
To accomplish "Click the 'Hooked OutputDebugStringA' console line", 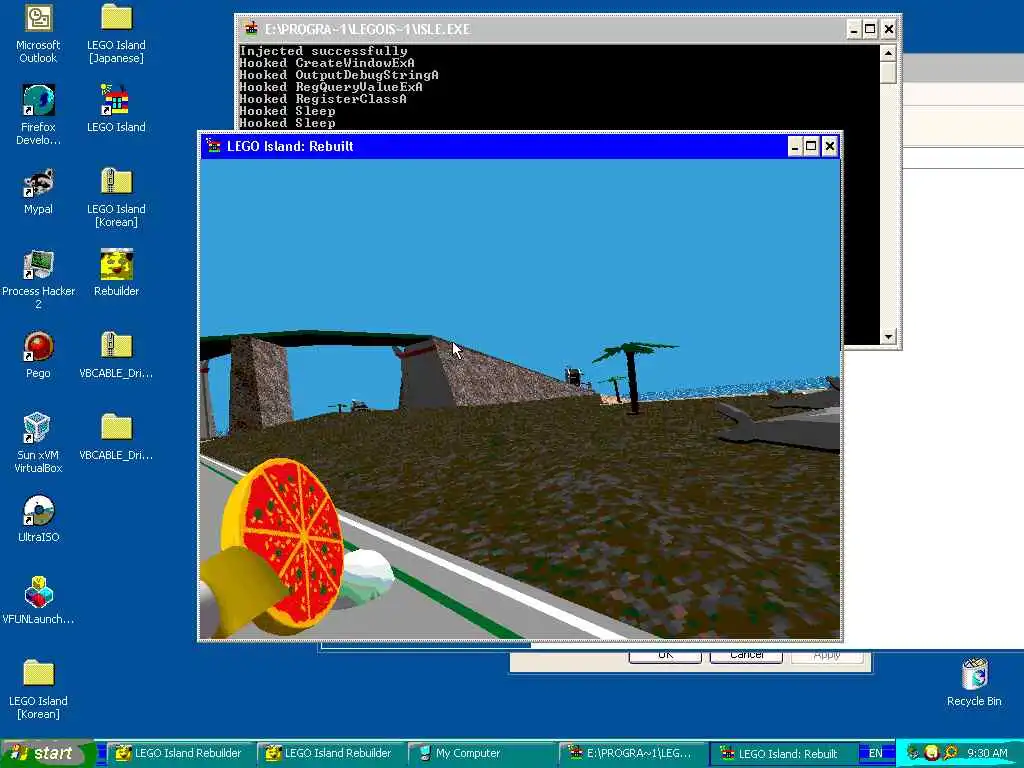I will point(339,75).
